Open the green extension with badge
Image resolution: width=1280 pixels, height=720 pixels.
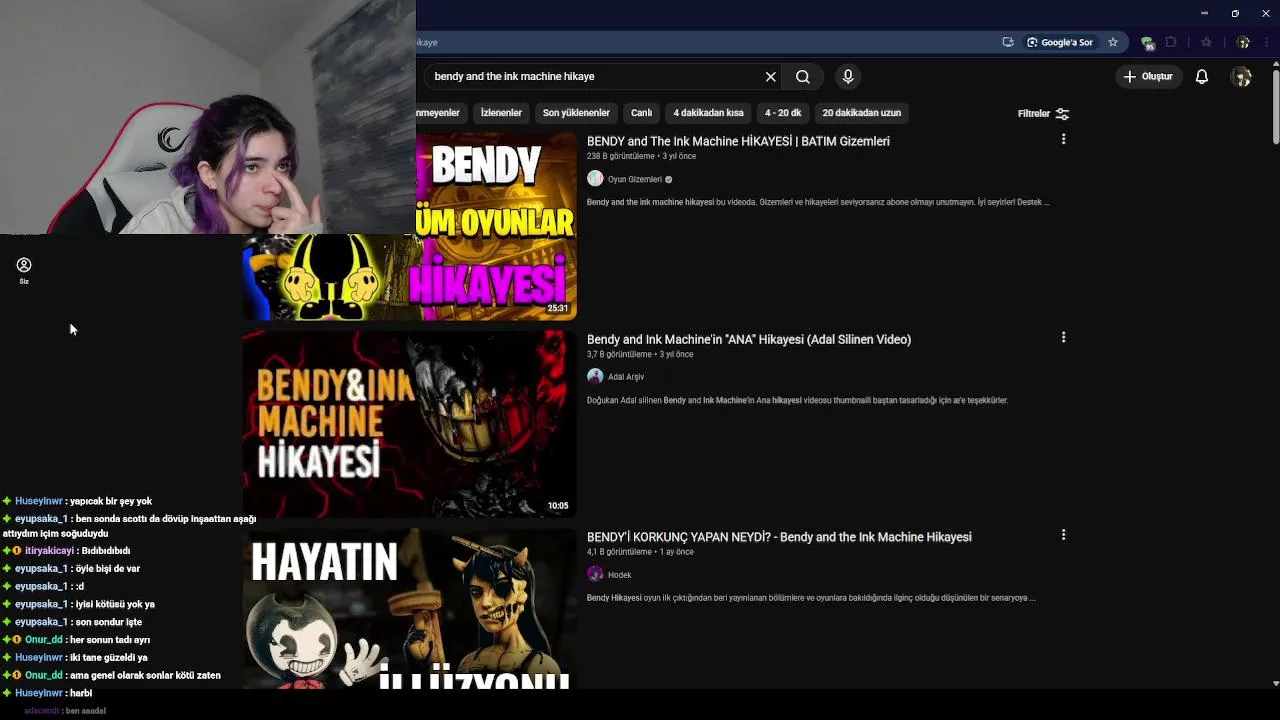coord(1148,43)
